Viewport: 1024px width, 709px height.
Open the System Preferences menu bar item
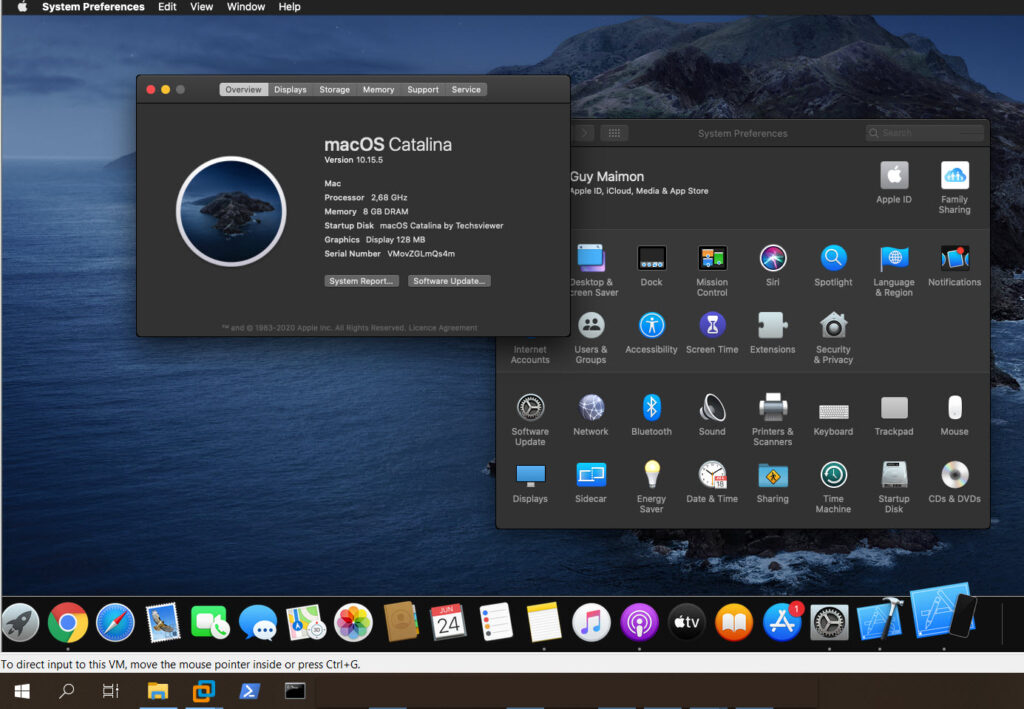pyautogui.click(x=93, y=7)
